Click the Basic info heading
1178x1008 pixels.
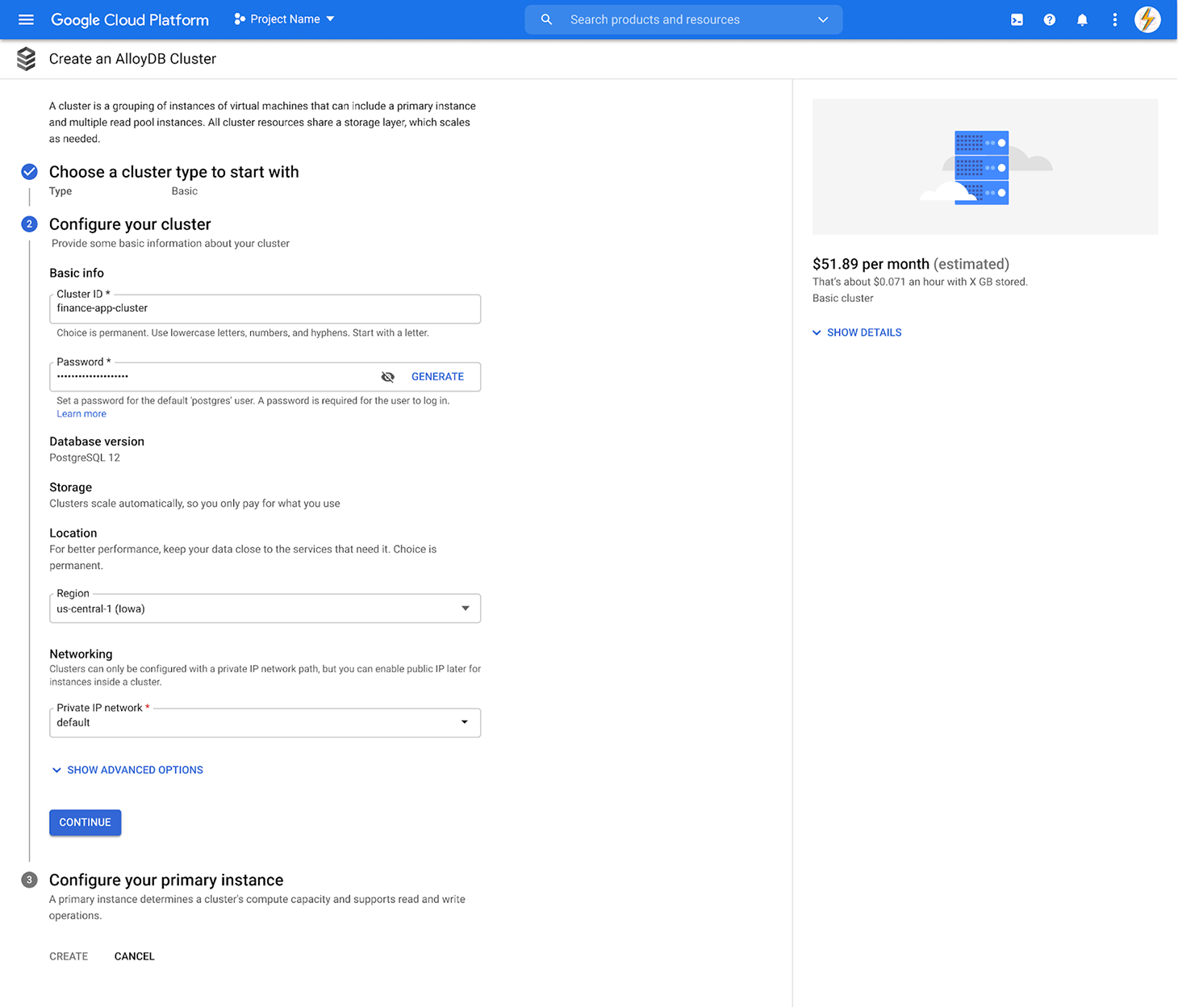77,273
